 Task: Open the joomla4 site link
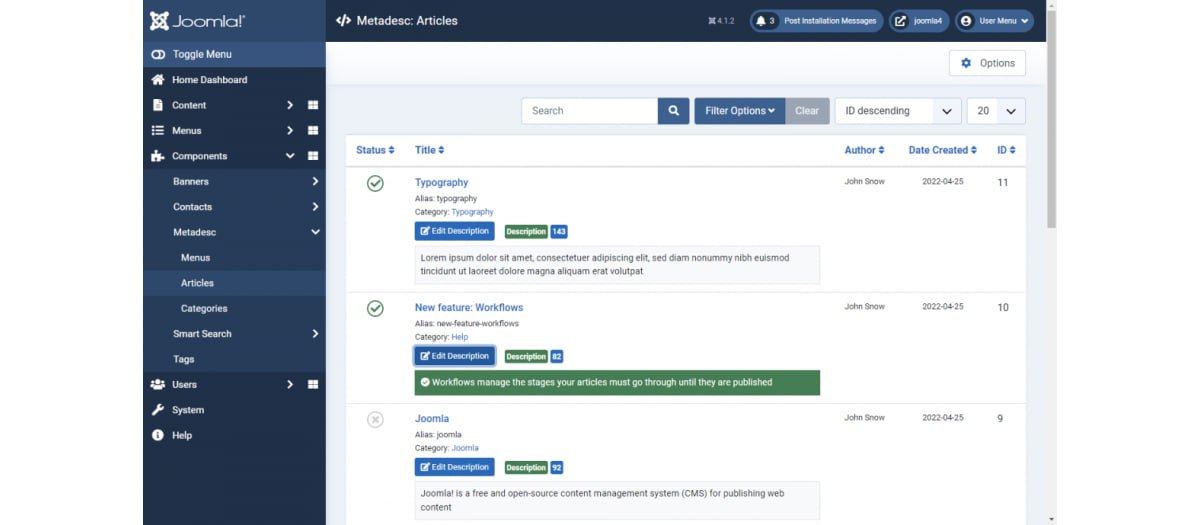pyautogui.click(x=919, y=21)
